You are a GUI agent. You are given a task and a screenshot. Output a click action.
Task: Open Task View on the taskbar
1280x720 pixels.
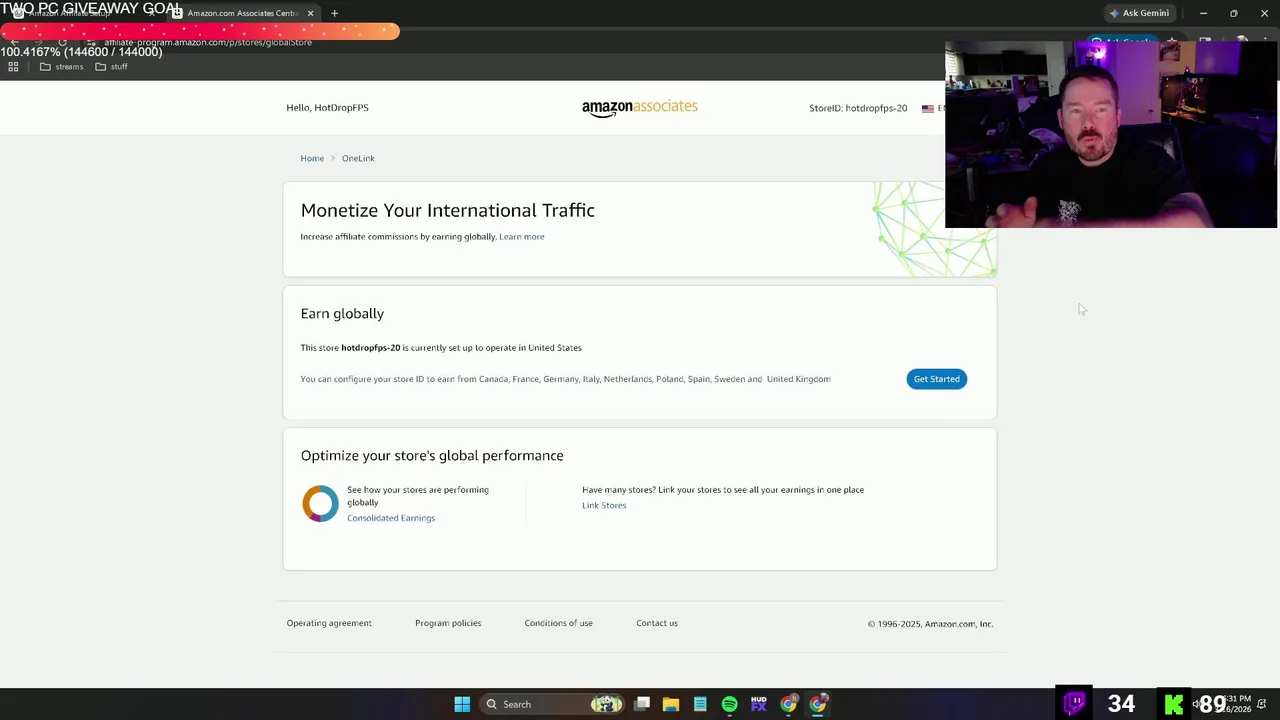[642, 704]
